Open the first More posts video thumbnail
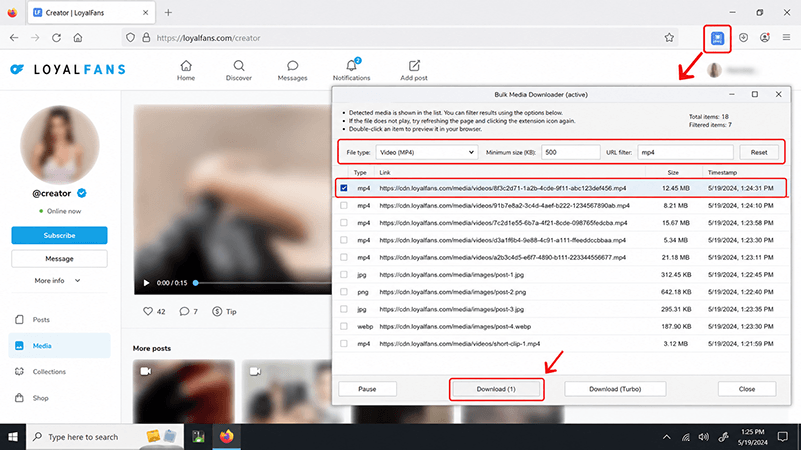Image resolution: width=801 pixels, height=450 pixels. pos(184,391)
